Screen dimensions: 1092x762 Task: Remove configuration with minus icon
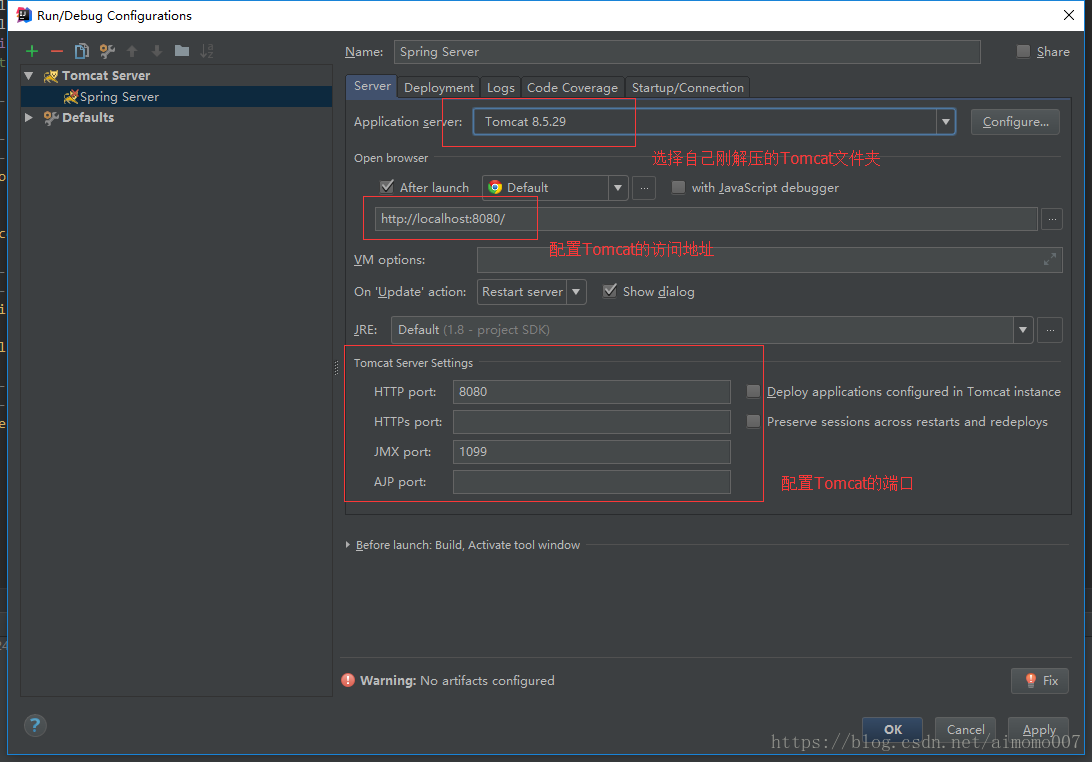(x=57, y=51)
